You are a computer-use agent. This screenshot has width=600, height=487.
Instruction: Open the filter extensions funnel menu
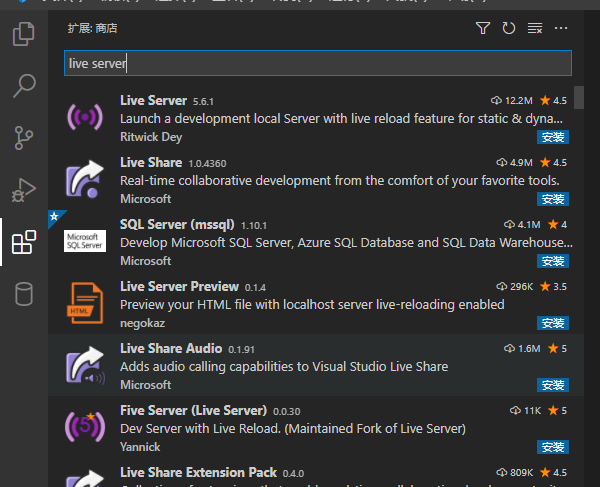(x=483, y=28)
